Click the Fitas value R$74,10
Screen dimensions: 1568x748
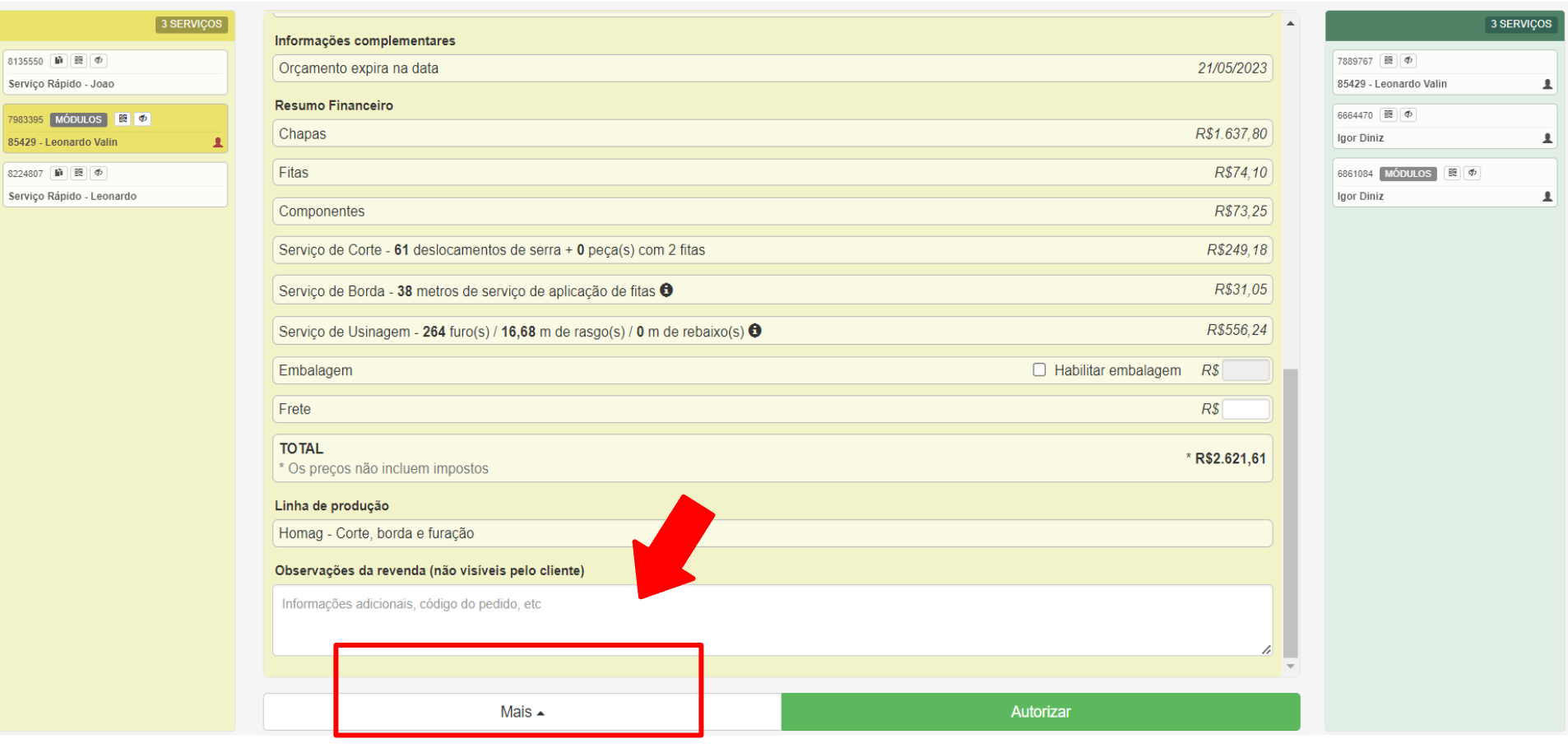pos(1241,172)
